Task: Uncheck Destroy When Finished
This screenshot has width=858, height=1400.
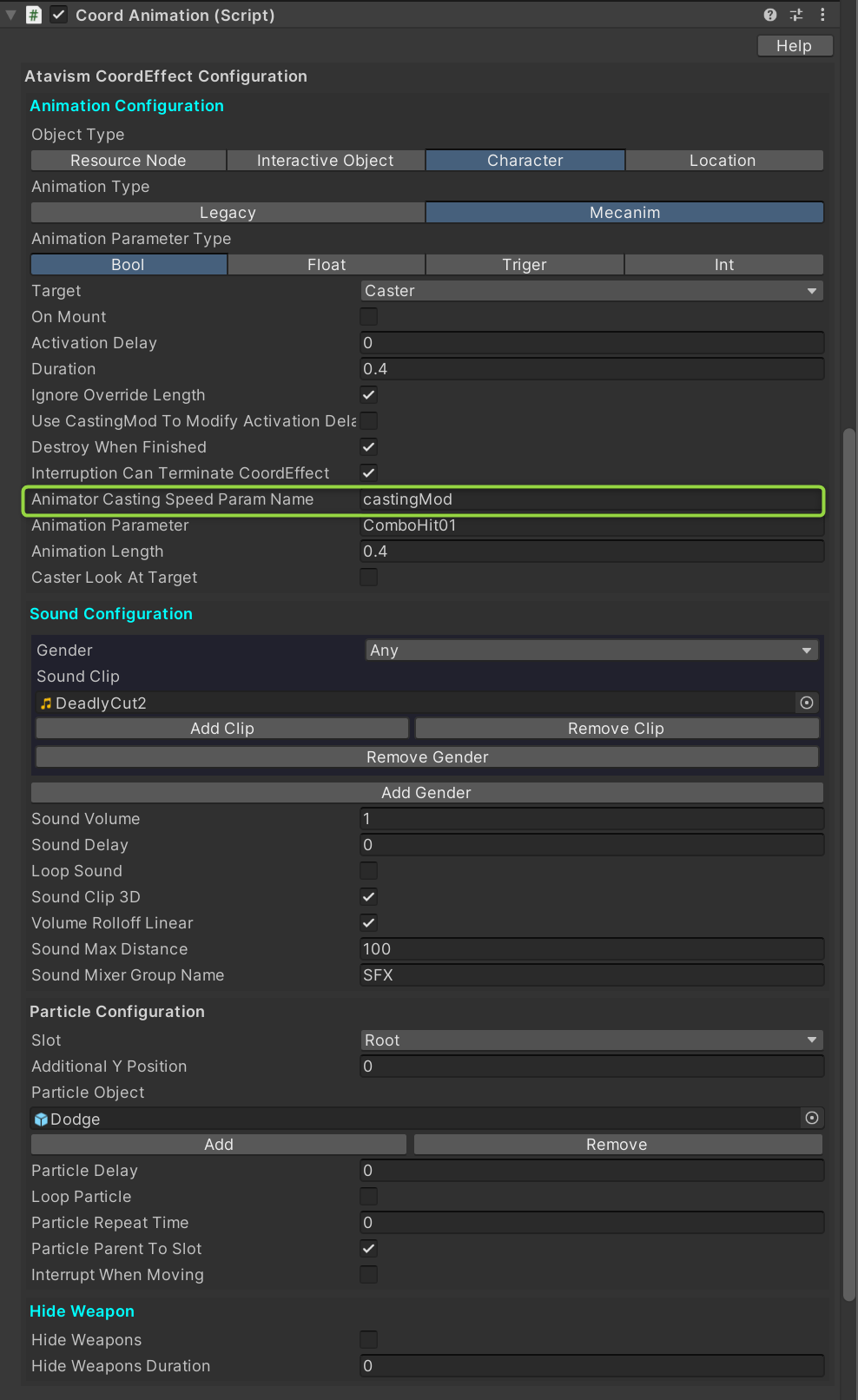Action: coord(369,447)
